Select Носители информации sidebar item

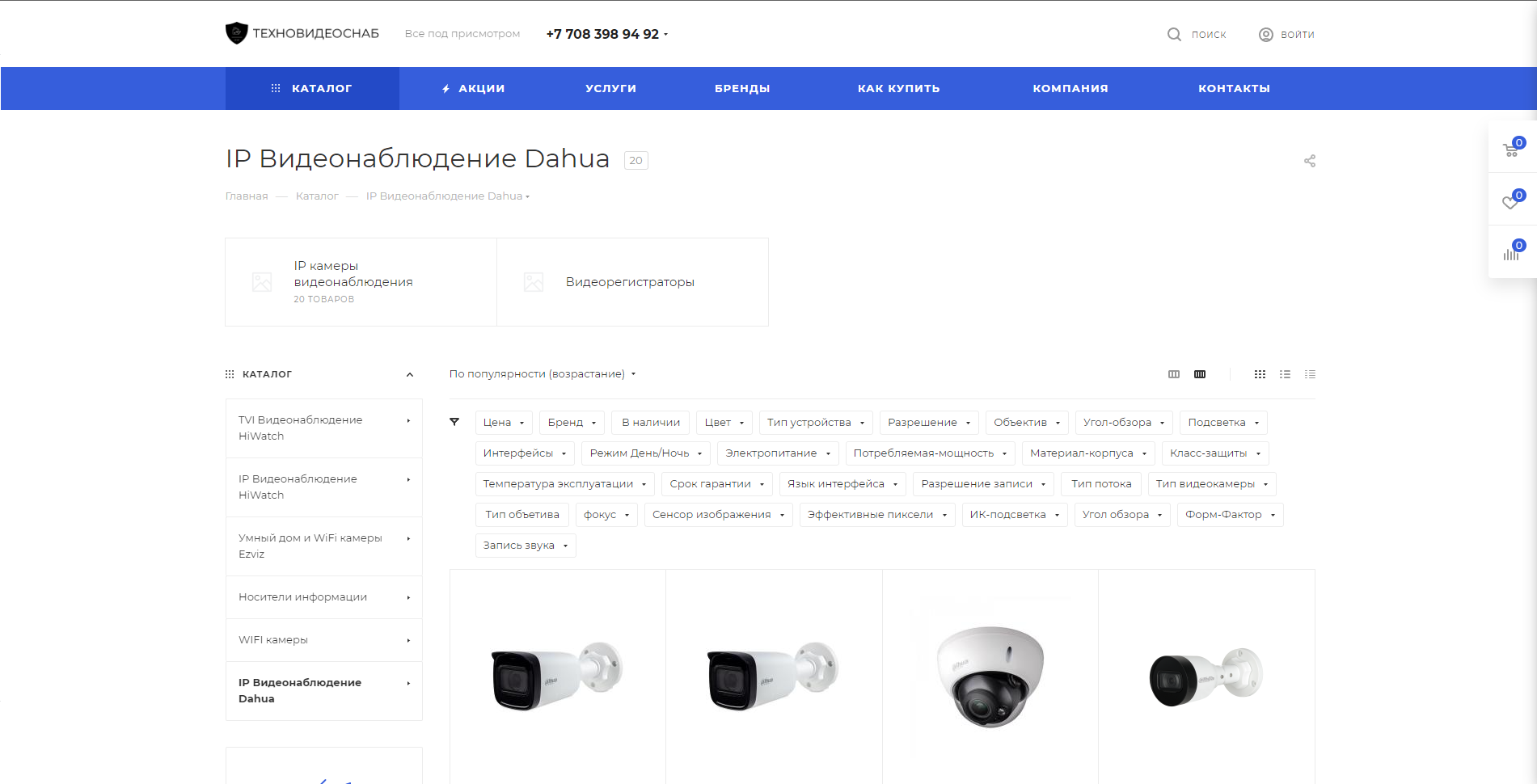coord(324,597)
